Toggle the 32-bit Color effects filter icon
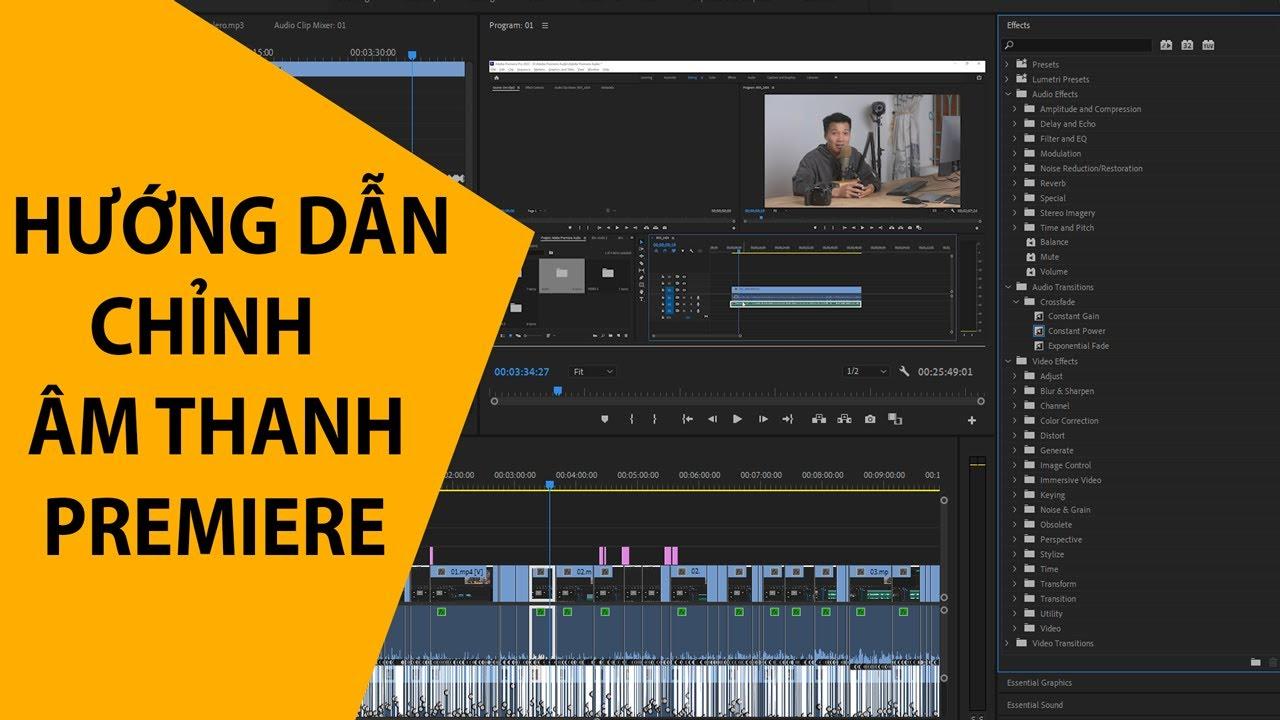The height and width of the screenshot is (720, 1280). tap(1187, 45)
